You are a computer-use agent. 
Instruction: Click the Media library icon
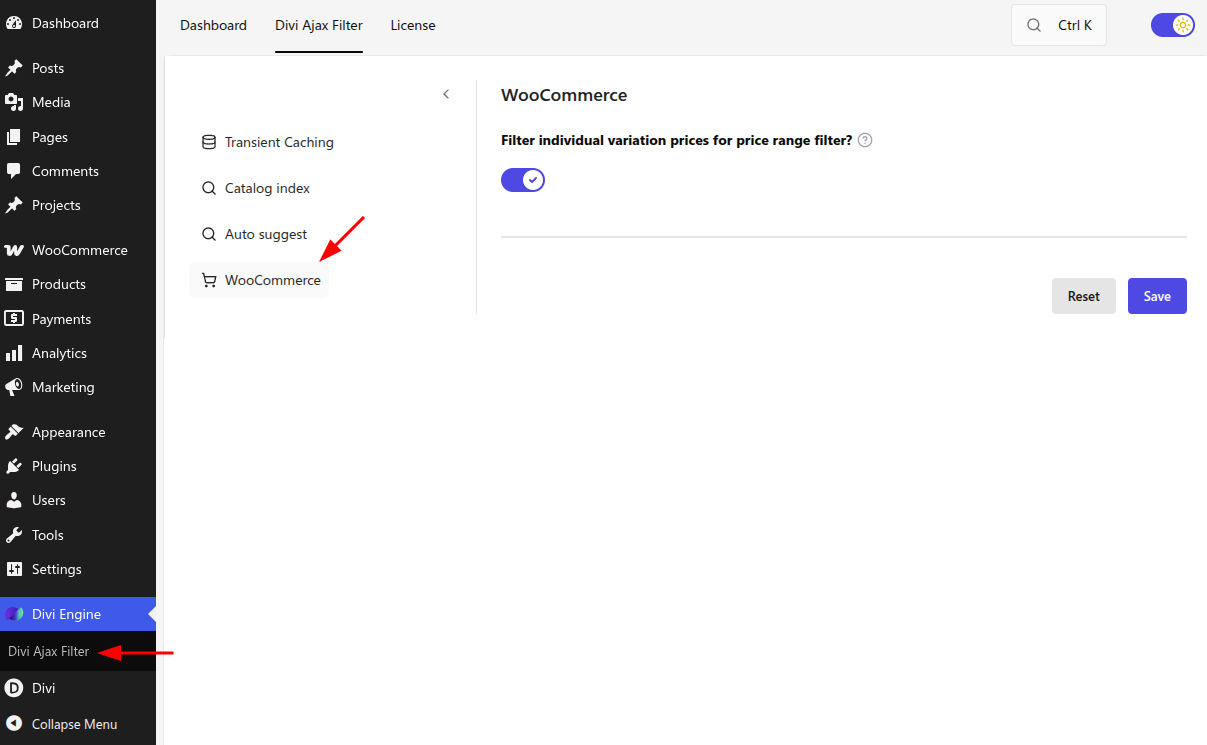(x=14, y=102)
